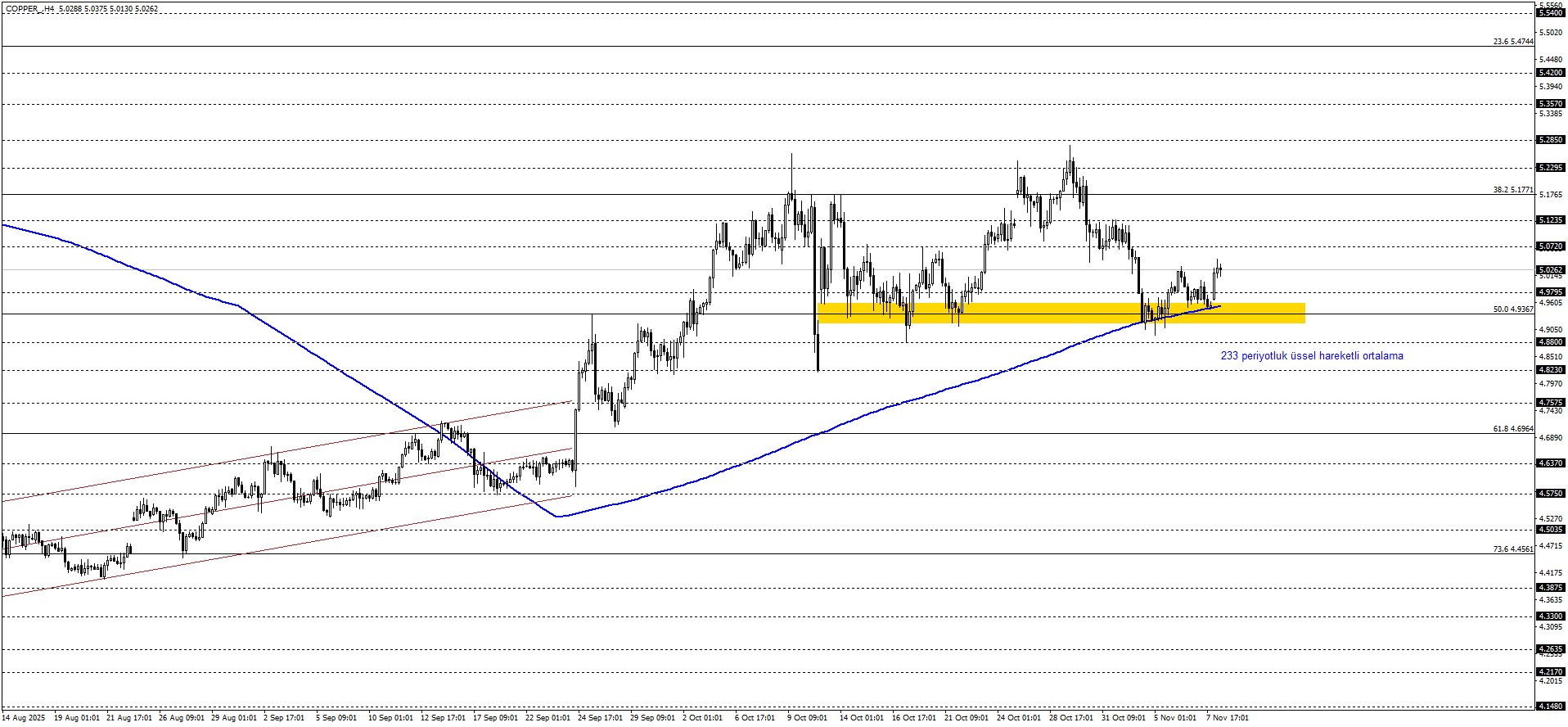Click the 4.6370 price level tag
1568x727 pixels.
1551,463
